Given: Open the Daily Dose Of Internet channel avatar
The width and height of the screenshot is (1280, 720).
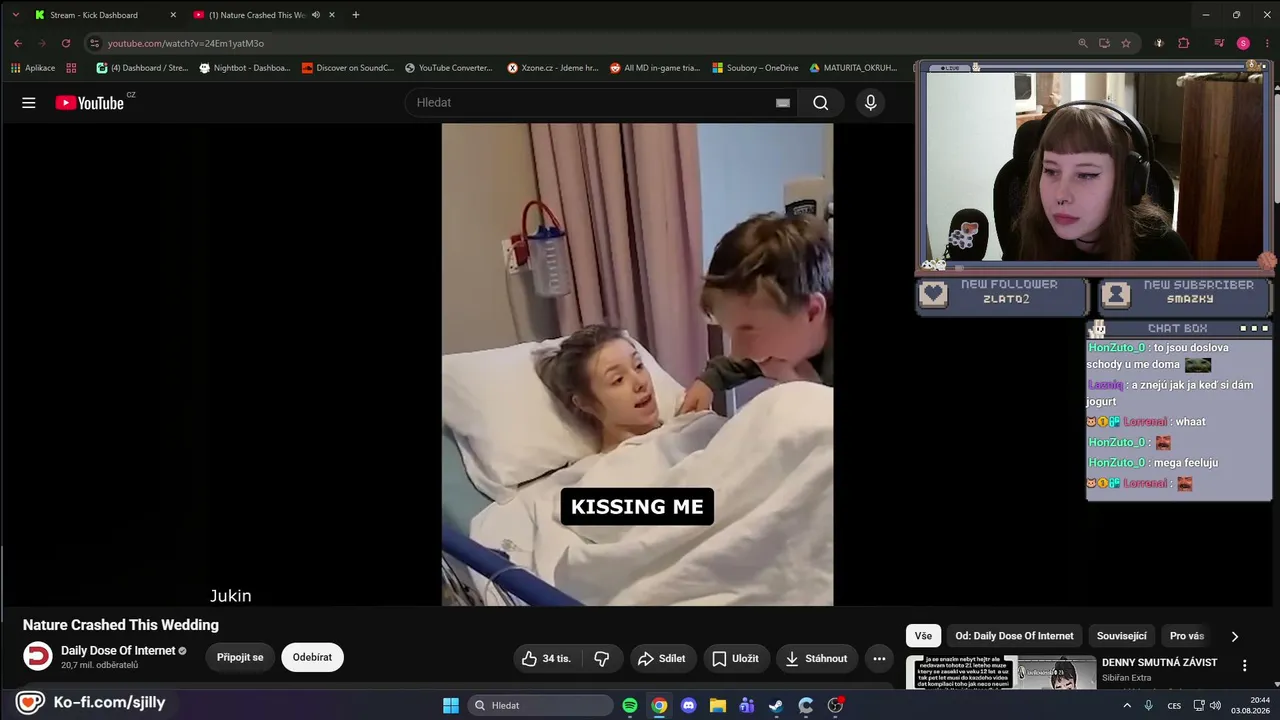Looking at the screenshot, I should (38, 656).
